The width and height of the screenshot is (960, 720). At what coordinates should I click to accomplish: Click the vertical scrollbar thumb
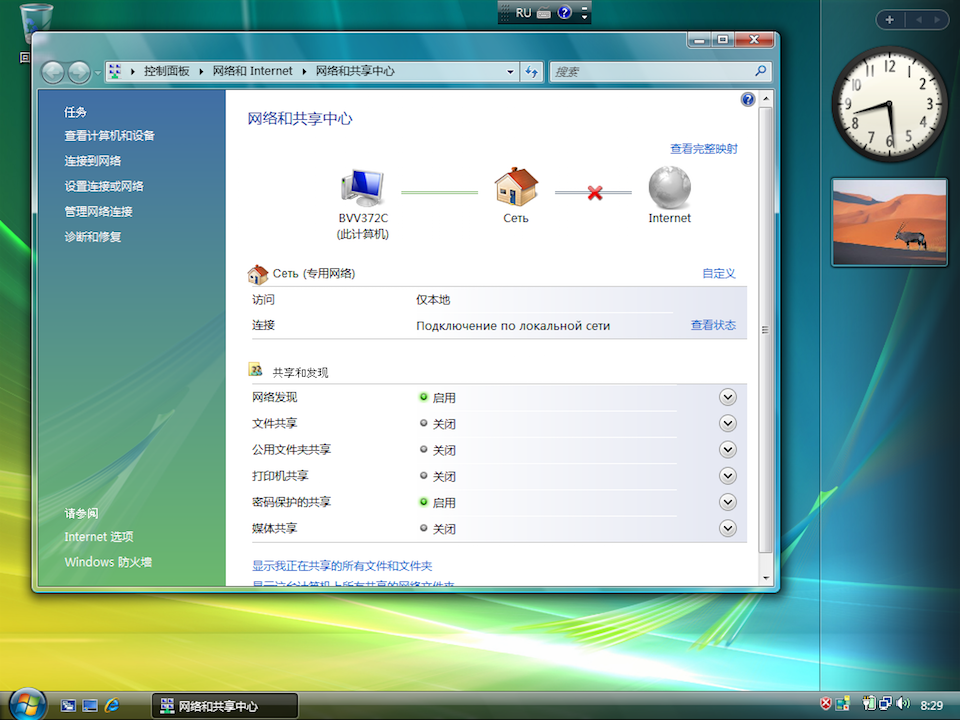(765, 331)
